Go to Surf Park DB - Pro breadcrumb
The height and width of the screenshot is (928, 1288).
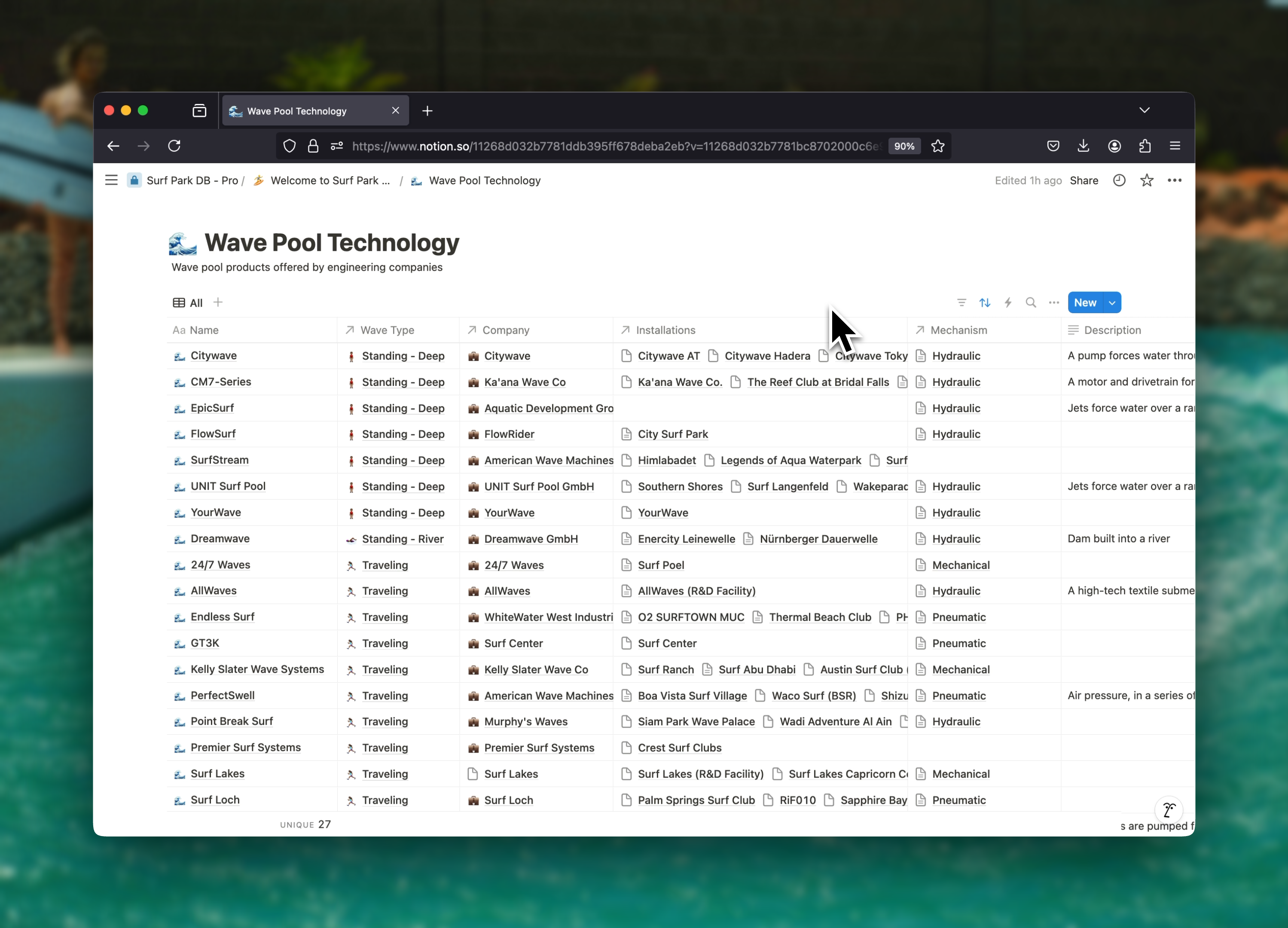(x=183, y=180)
